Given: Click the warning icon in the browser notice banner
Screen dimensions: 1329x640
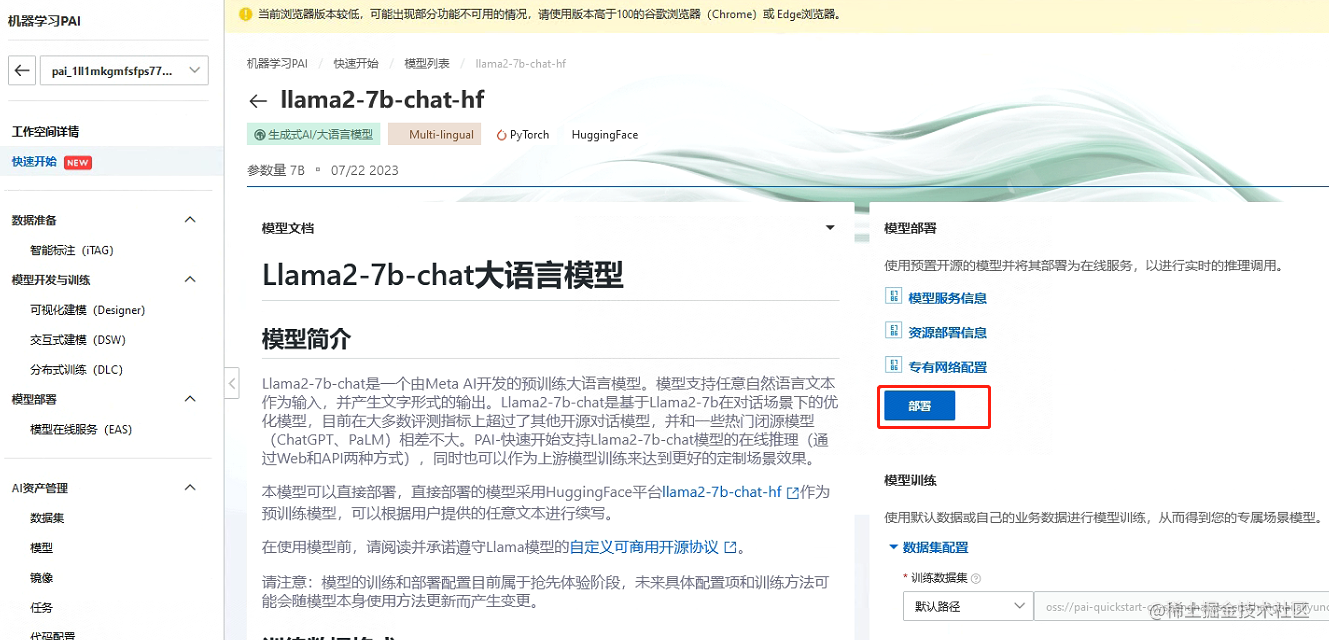Looking at the screenshot, I should [245, 14].
